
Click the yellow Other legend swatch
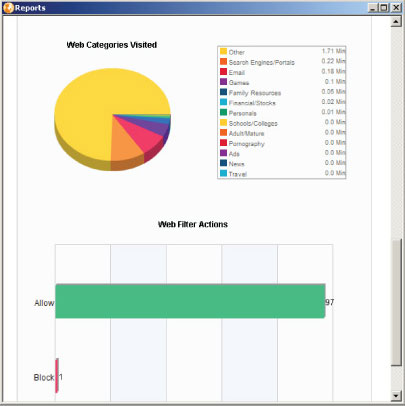click(x=223, y=51)
